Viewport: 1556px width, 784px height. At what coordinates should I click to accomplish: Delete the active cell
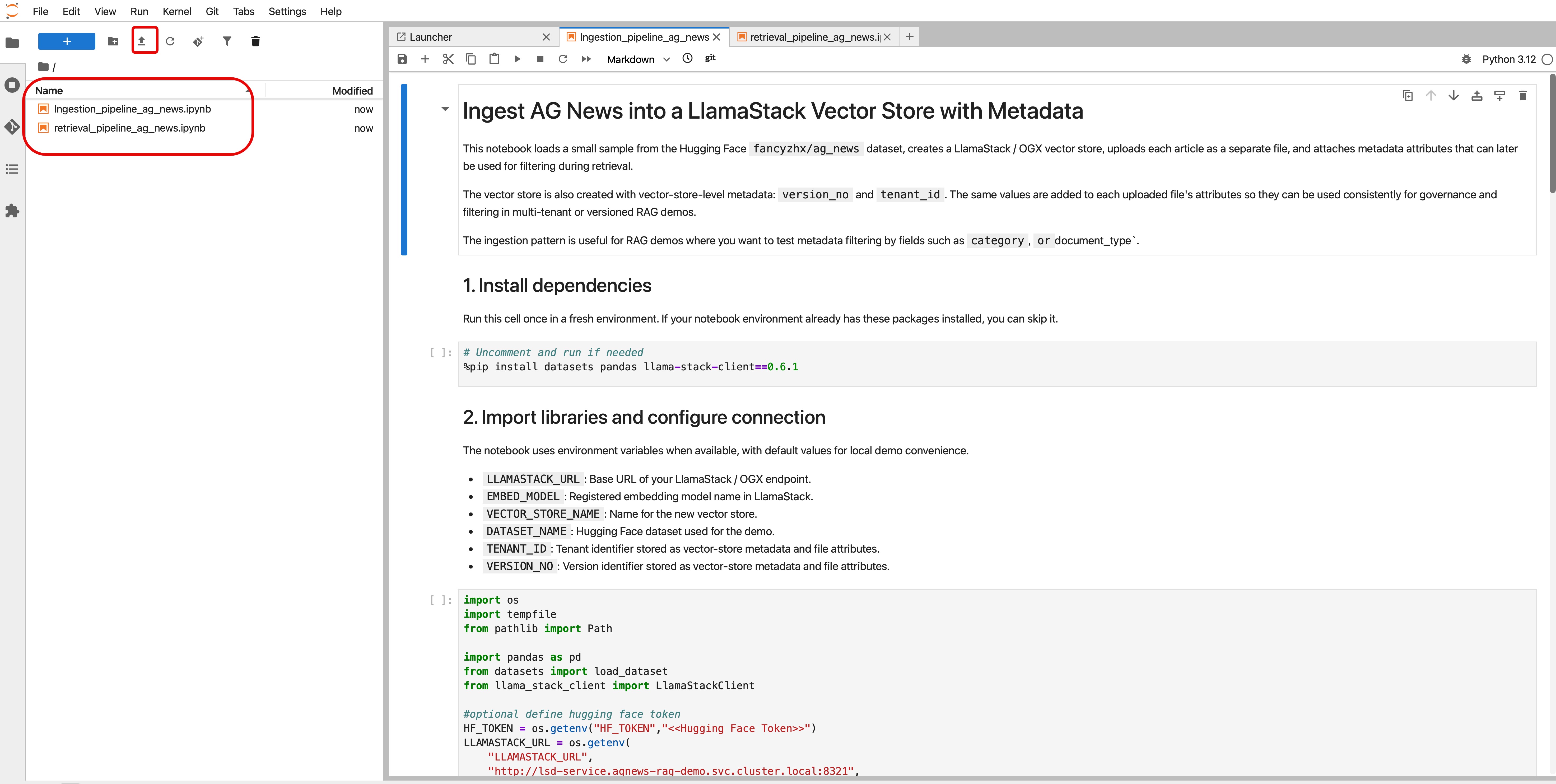pyautogui.click(x=1522, y=95)
